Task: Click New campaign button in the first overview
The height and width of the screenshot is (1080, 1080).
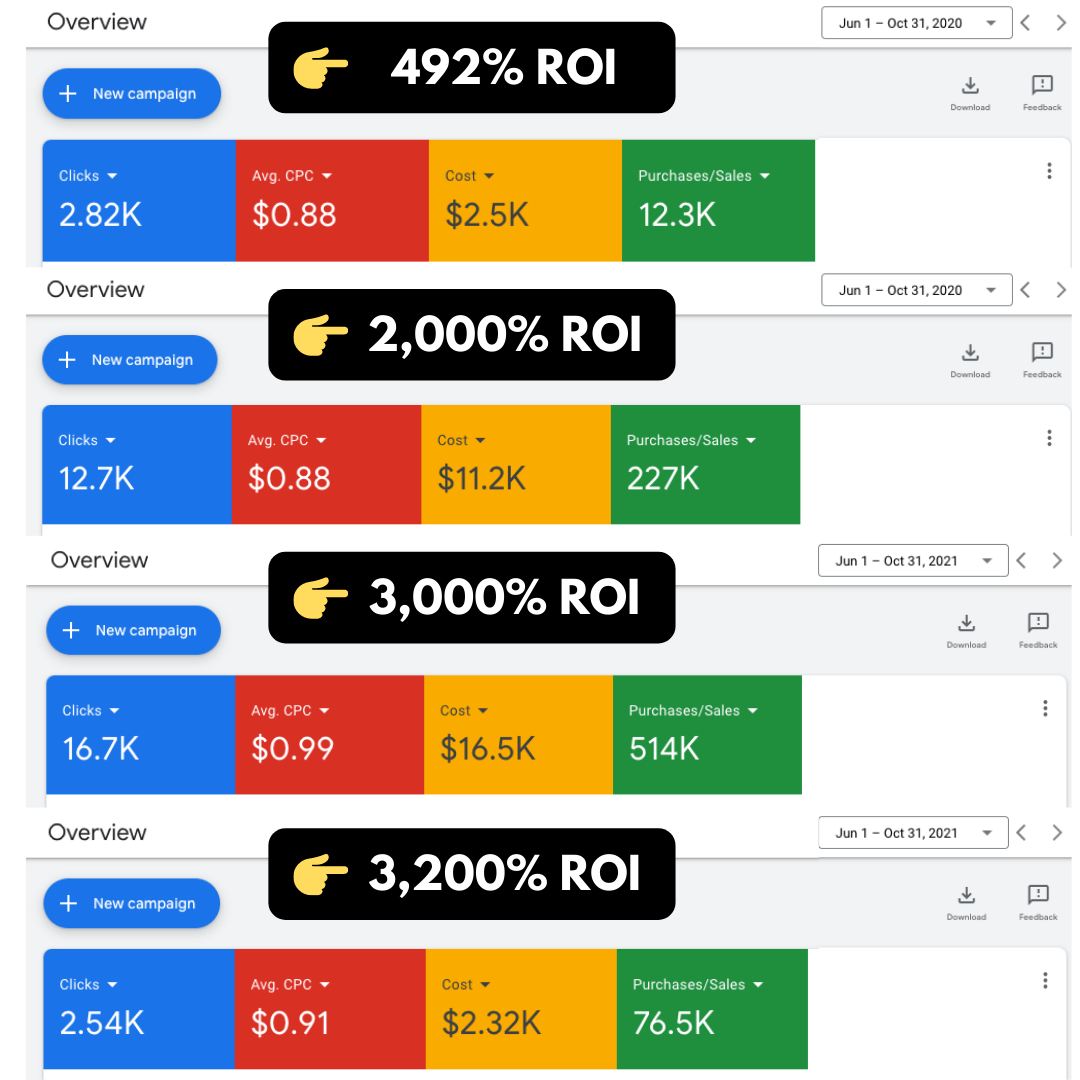Action: pos(132,94)
